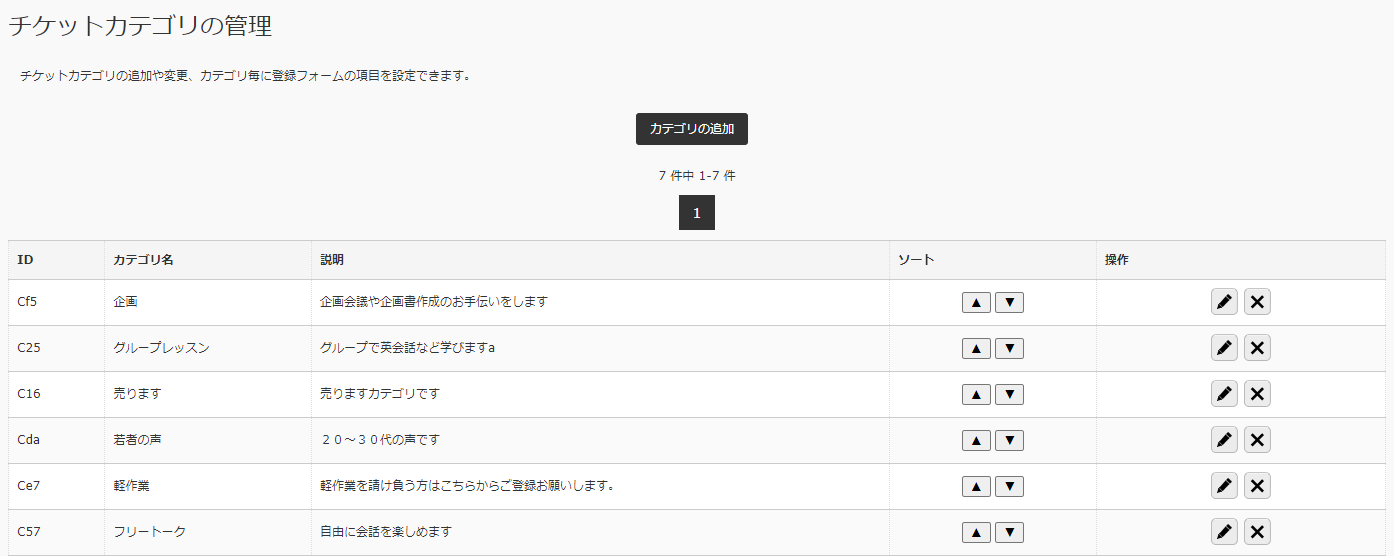This screenshot has width=1394, height=556.
Task: Edit the 企画 category with pencil icon
Action: click(x=1224, y=302)
